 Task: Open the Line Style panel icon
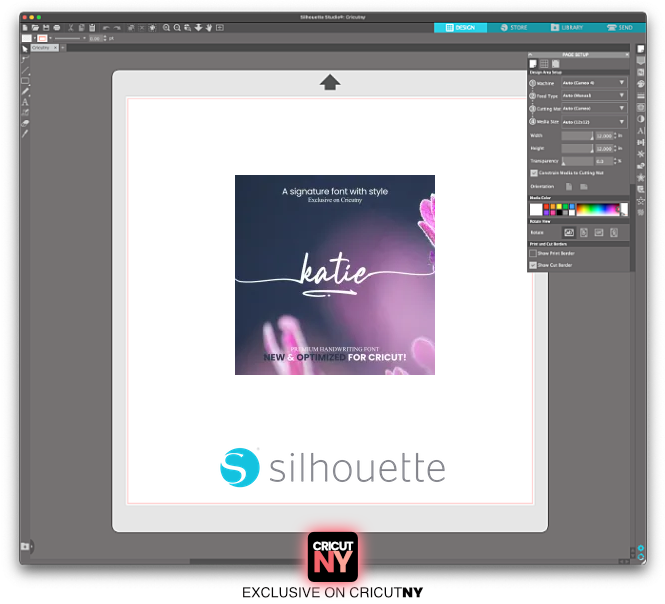pos(640,95)
